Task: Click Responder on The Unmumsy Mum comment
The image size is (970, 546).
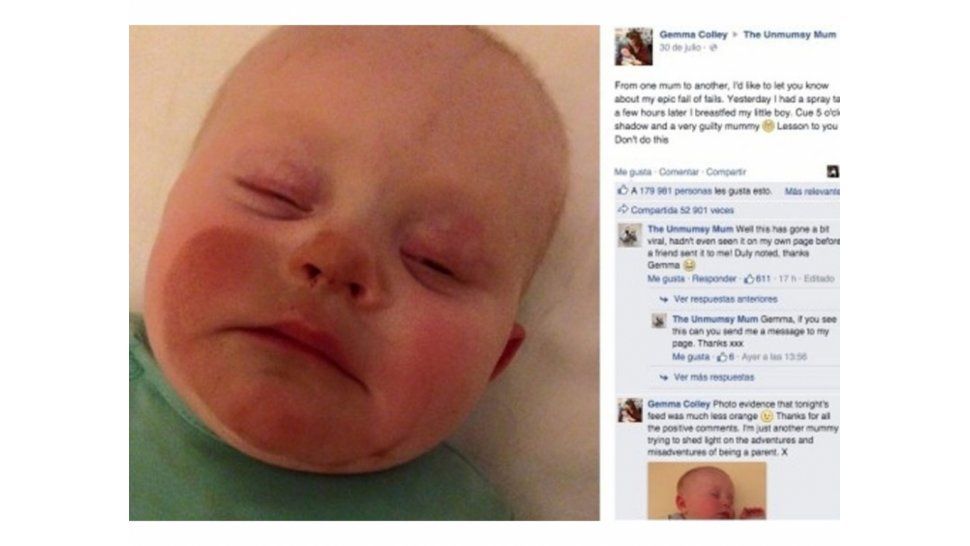Action: coord(714,279)
